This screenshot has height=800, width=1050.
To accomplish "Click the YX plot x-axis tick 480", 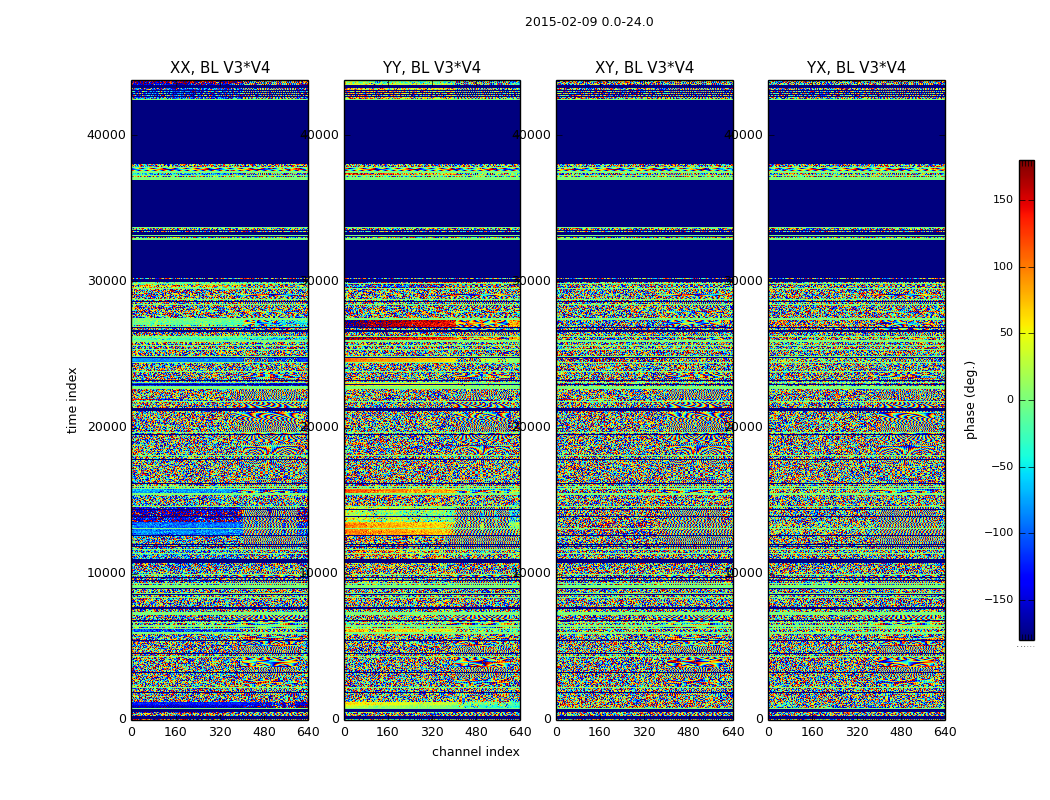I will pos(901,732).
